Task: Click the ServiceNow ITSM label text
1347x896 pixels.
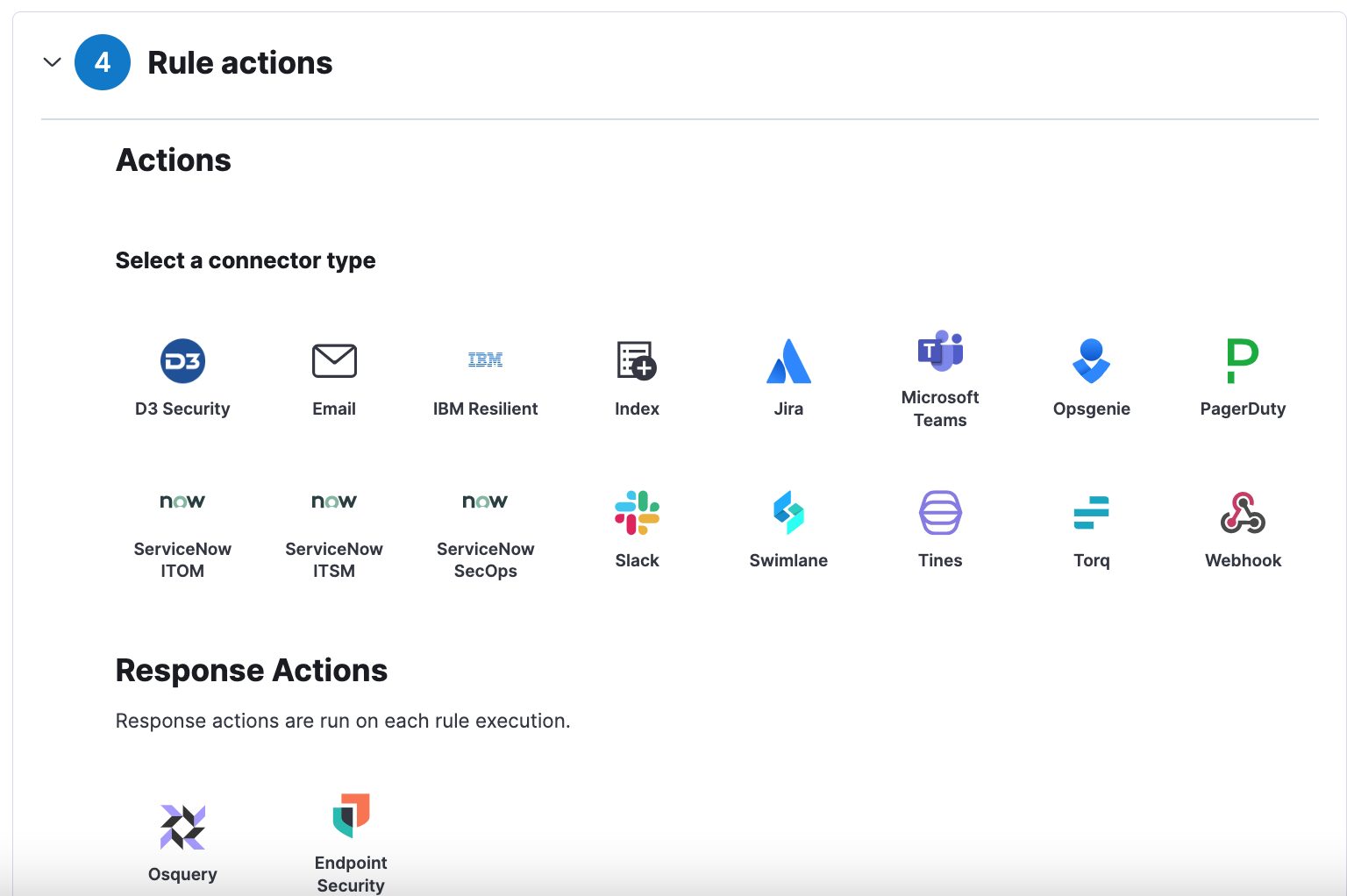Action: (x=334, y=559)
